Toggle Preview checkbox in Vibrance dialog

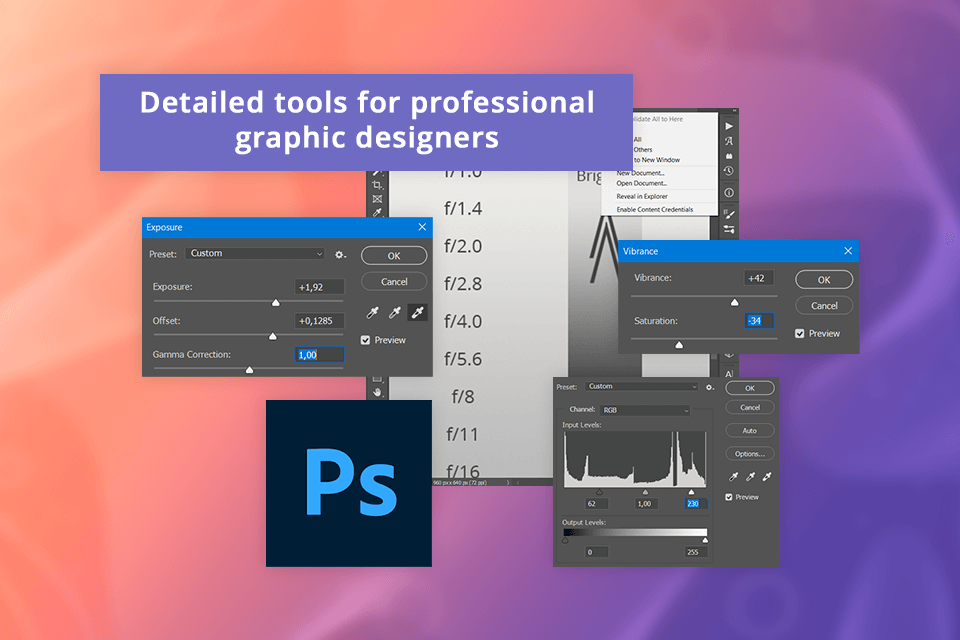tap(800, 333)
